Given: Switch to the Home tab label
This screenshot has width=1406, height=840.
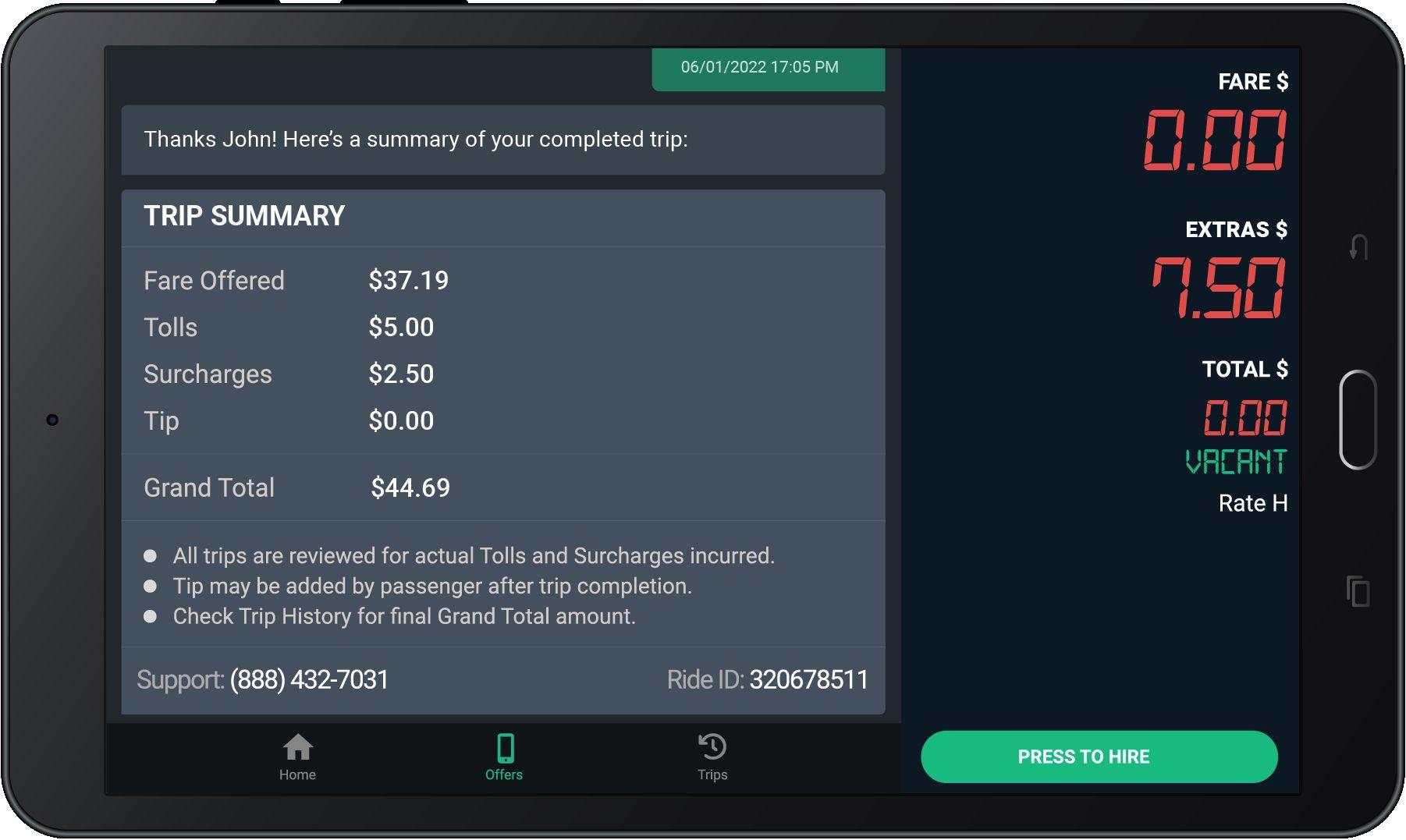Looking at the screenshot, I should (x=297, y=774).
